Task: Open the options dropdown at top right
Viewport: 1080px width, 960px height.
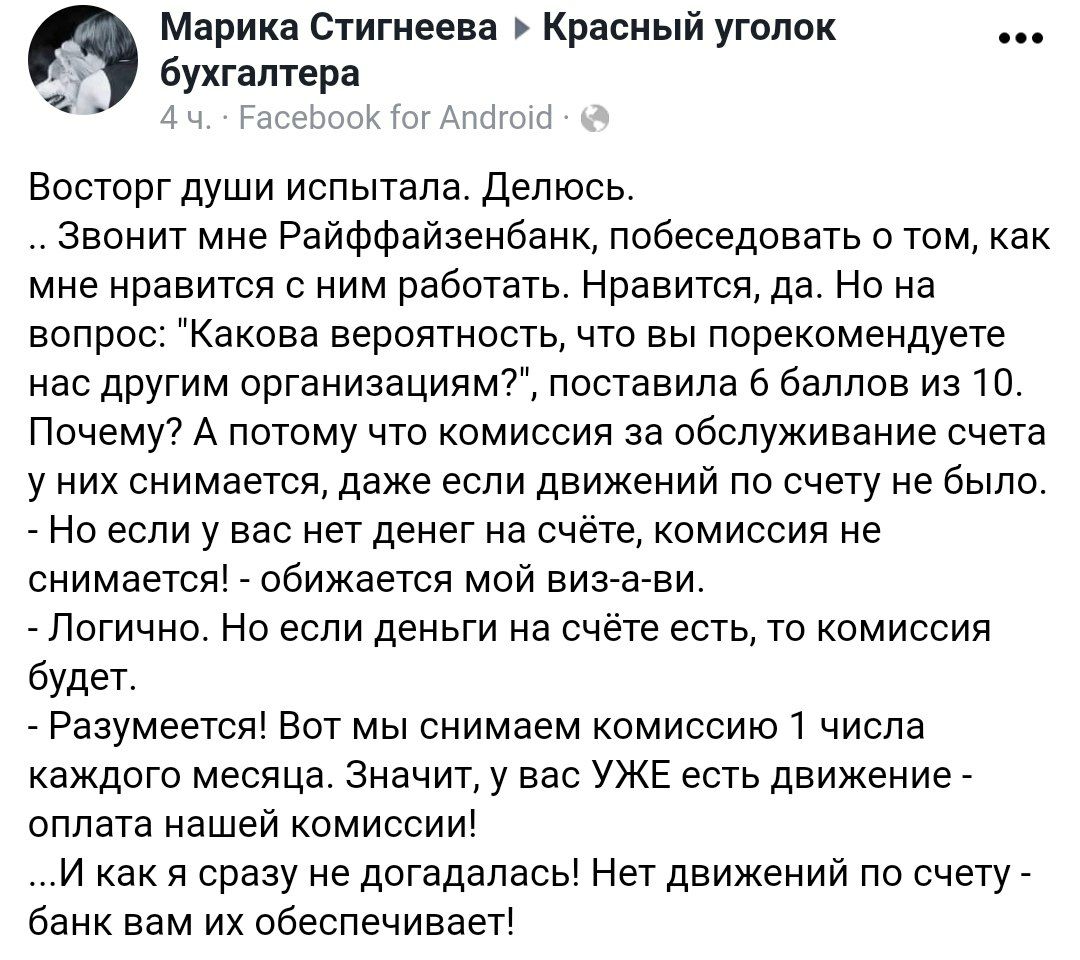Action: [x=1022, y=36]
